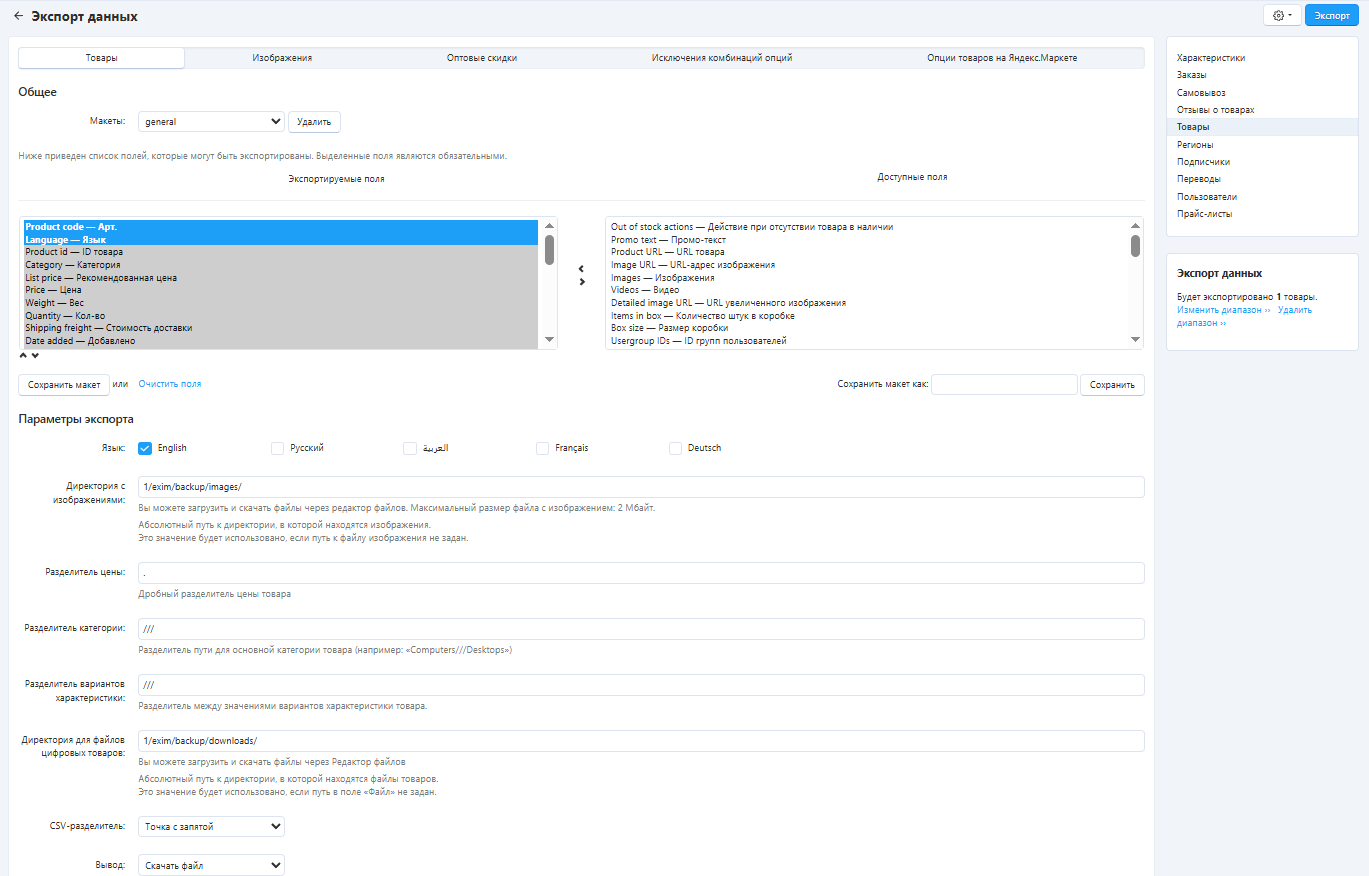Select 'Out of stock actions' available field

pyautogui.click(x=867, y=227)
